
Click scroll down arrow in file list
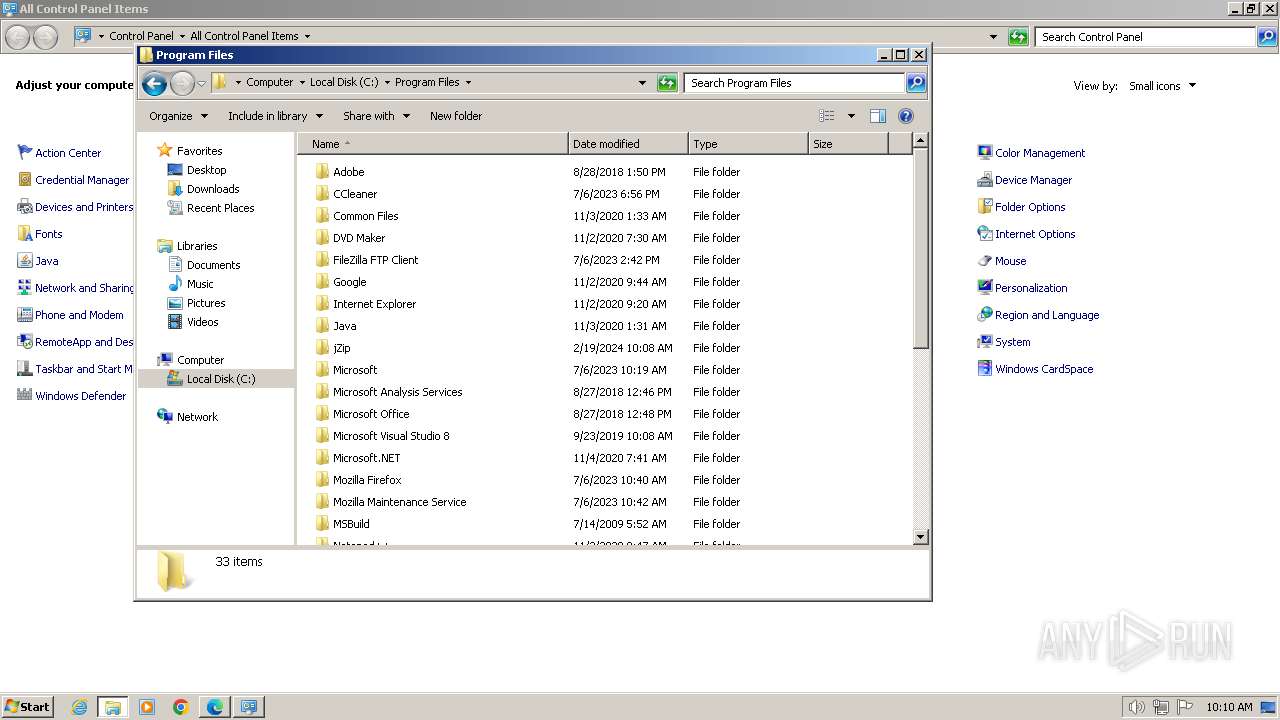coord(921,537)
